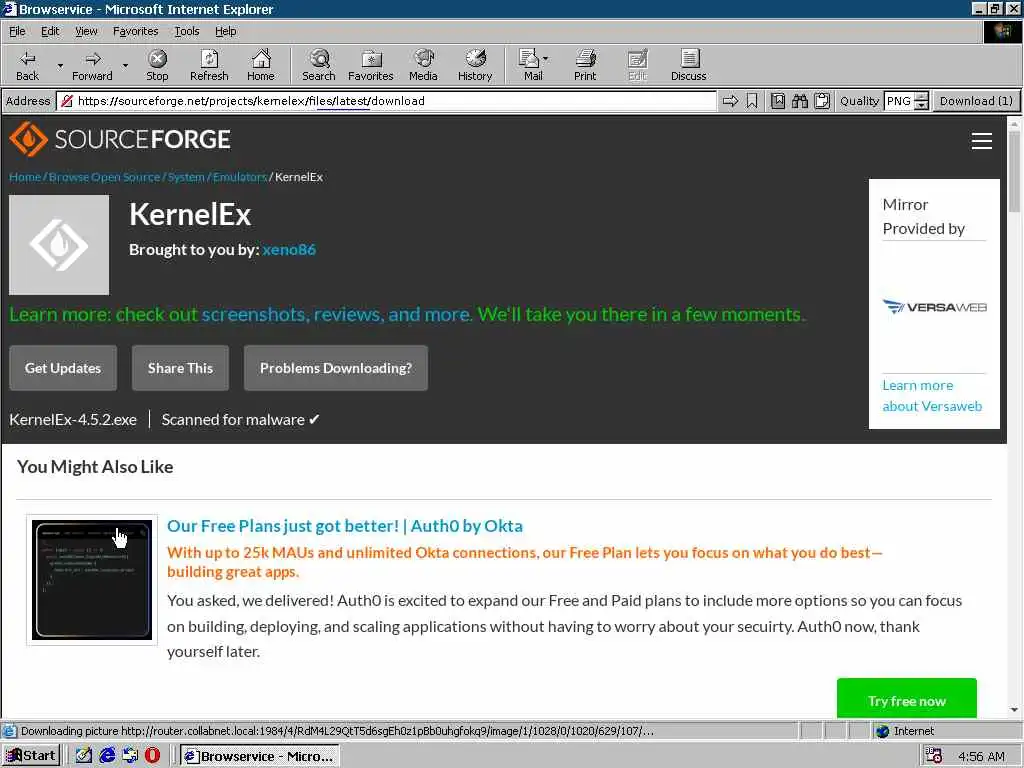Click the Browservice taskbar button
The height and width of the screenshot is (768, 1024).
pyautogui.click(x=259, y=756)
